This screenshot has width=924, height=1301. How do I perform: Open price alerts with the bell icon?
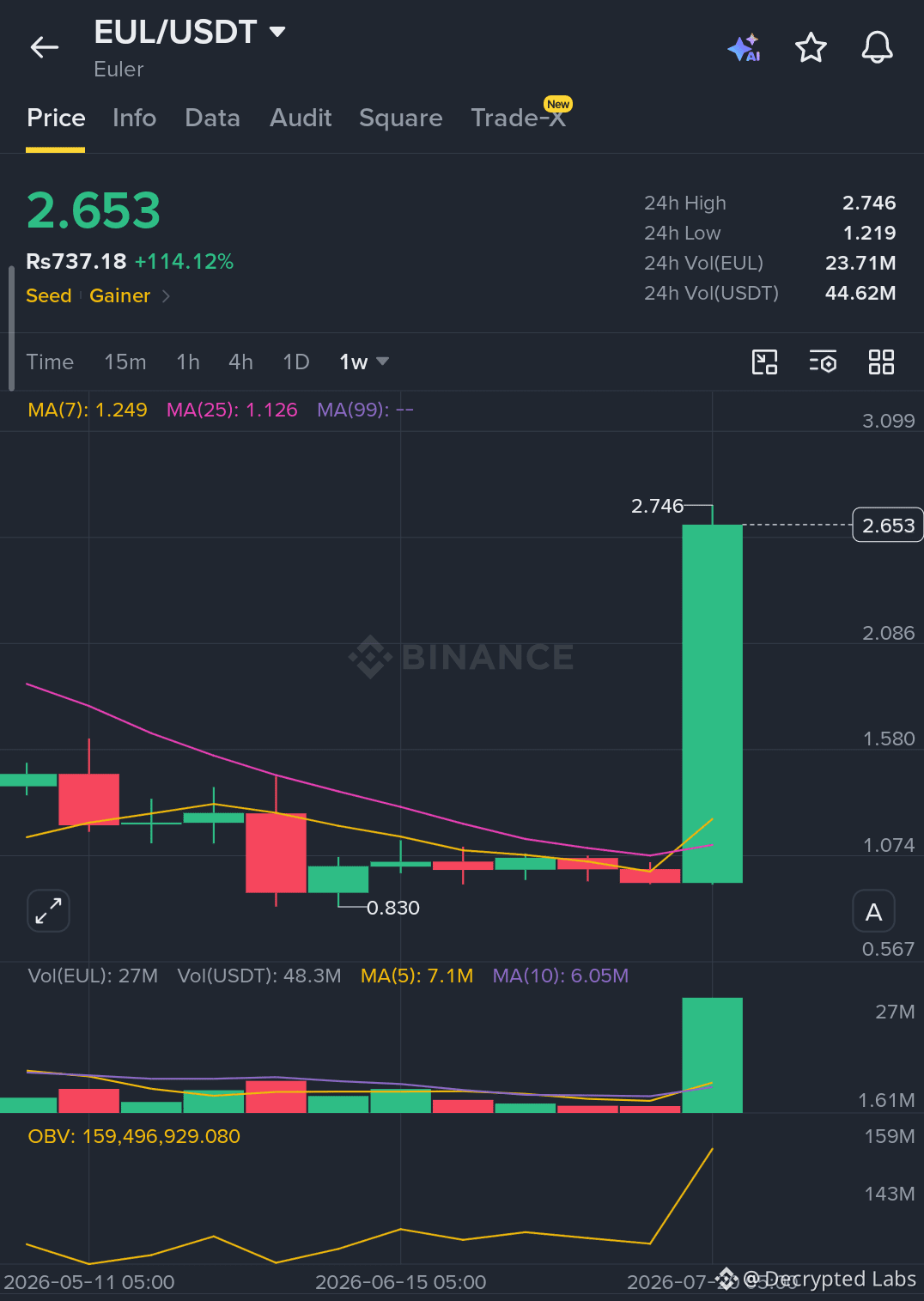(877, 47)
